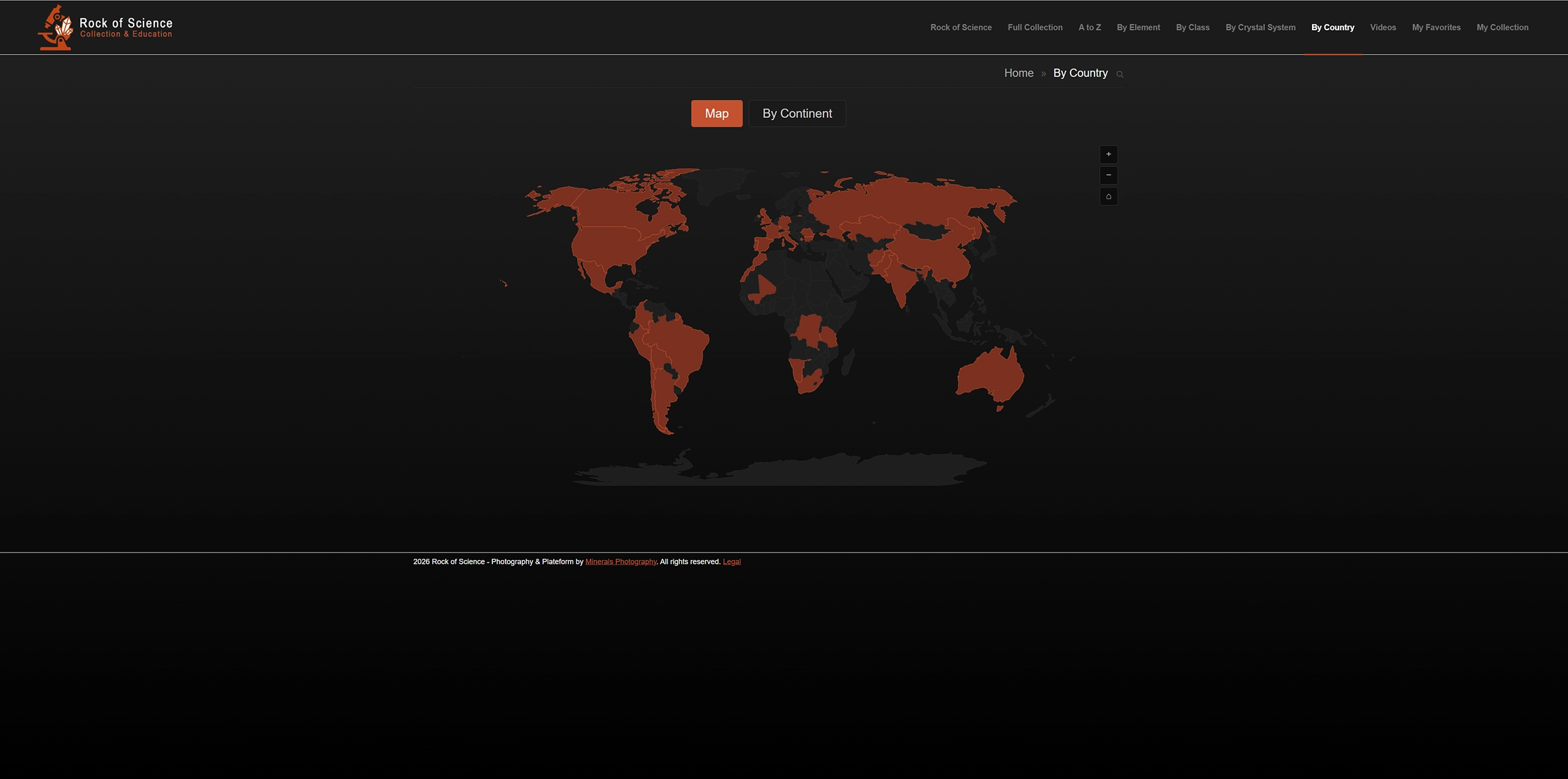
Task: Click the By Country breadcrumb text
Action: [x=1080, y=73]
